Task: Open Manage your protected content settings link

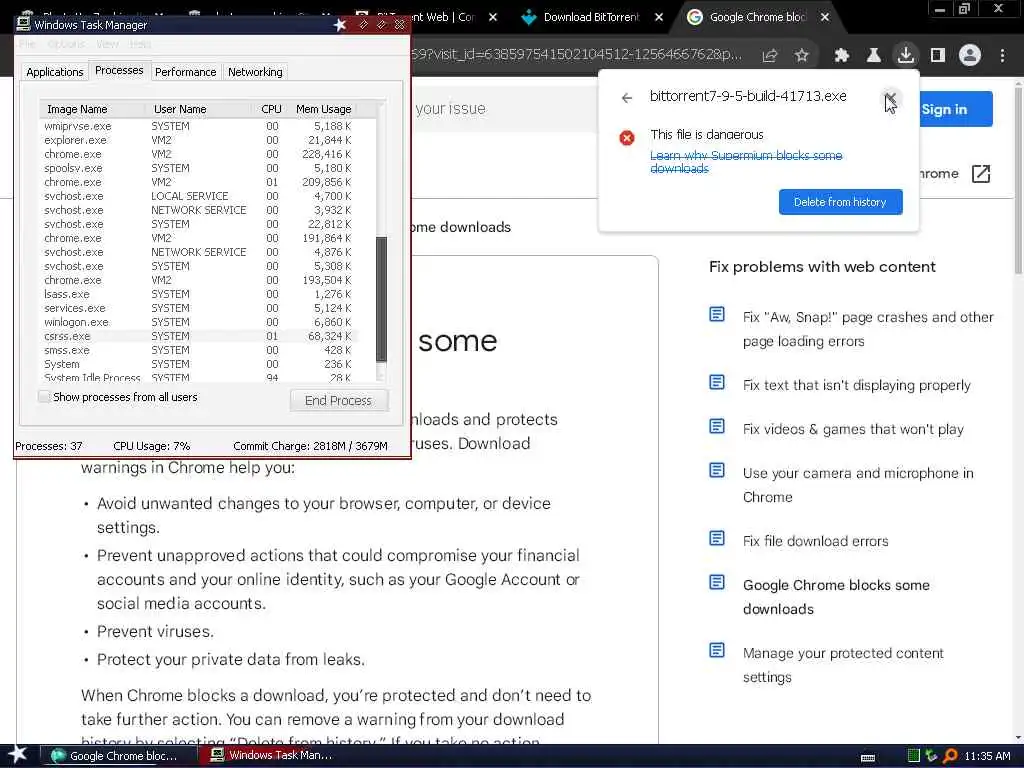Action: point(843,665)
